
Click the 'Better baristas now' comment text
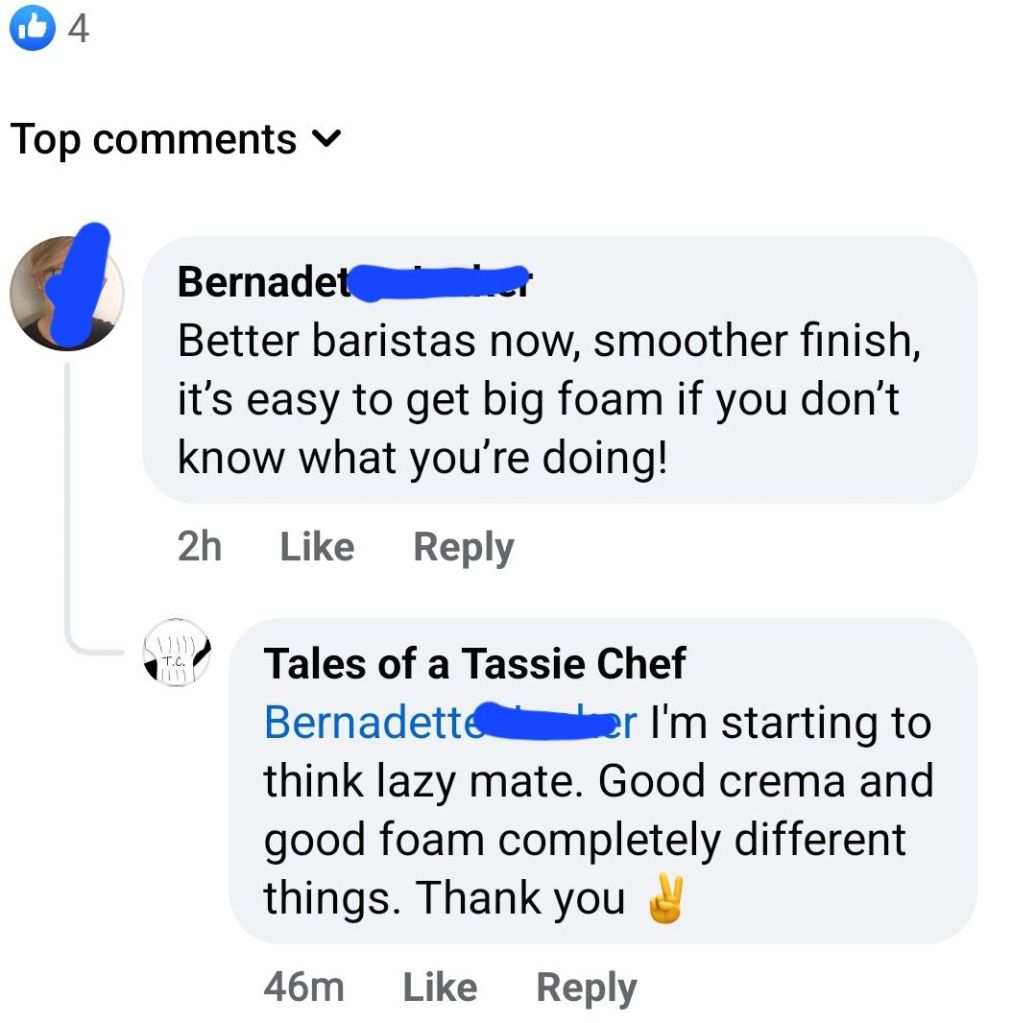click(548, 341)
